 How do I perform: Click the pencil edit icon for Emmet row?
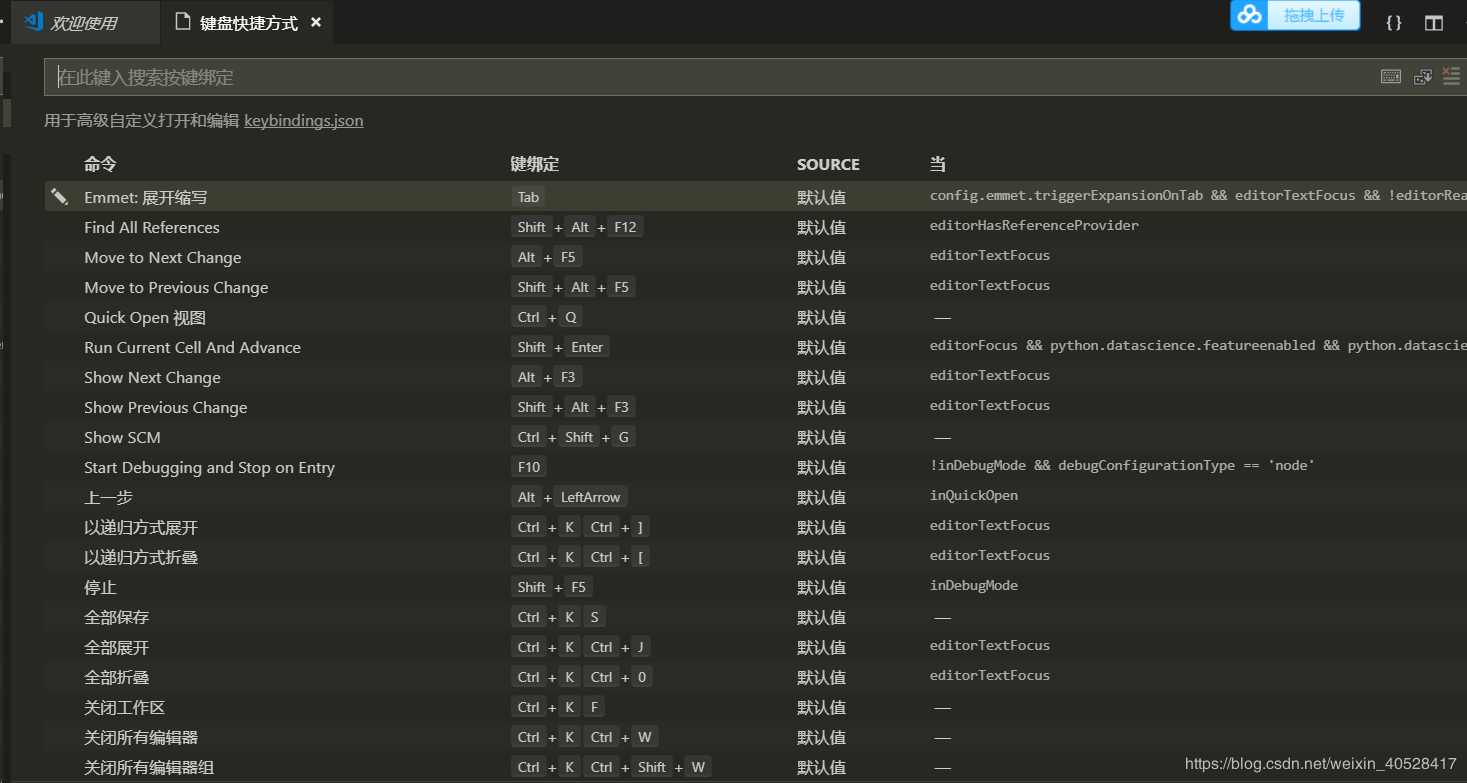pyautogui.click(x=59, y=196)
